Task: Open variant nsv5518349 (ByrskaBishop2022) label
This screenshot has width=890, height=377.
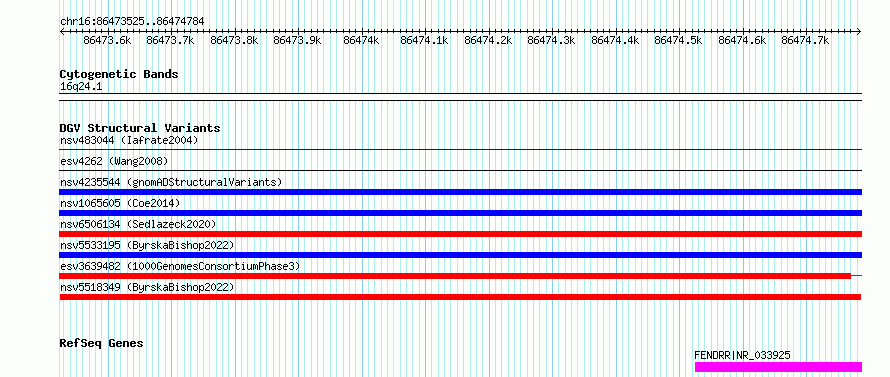Action: coord(147,287)
